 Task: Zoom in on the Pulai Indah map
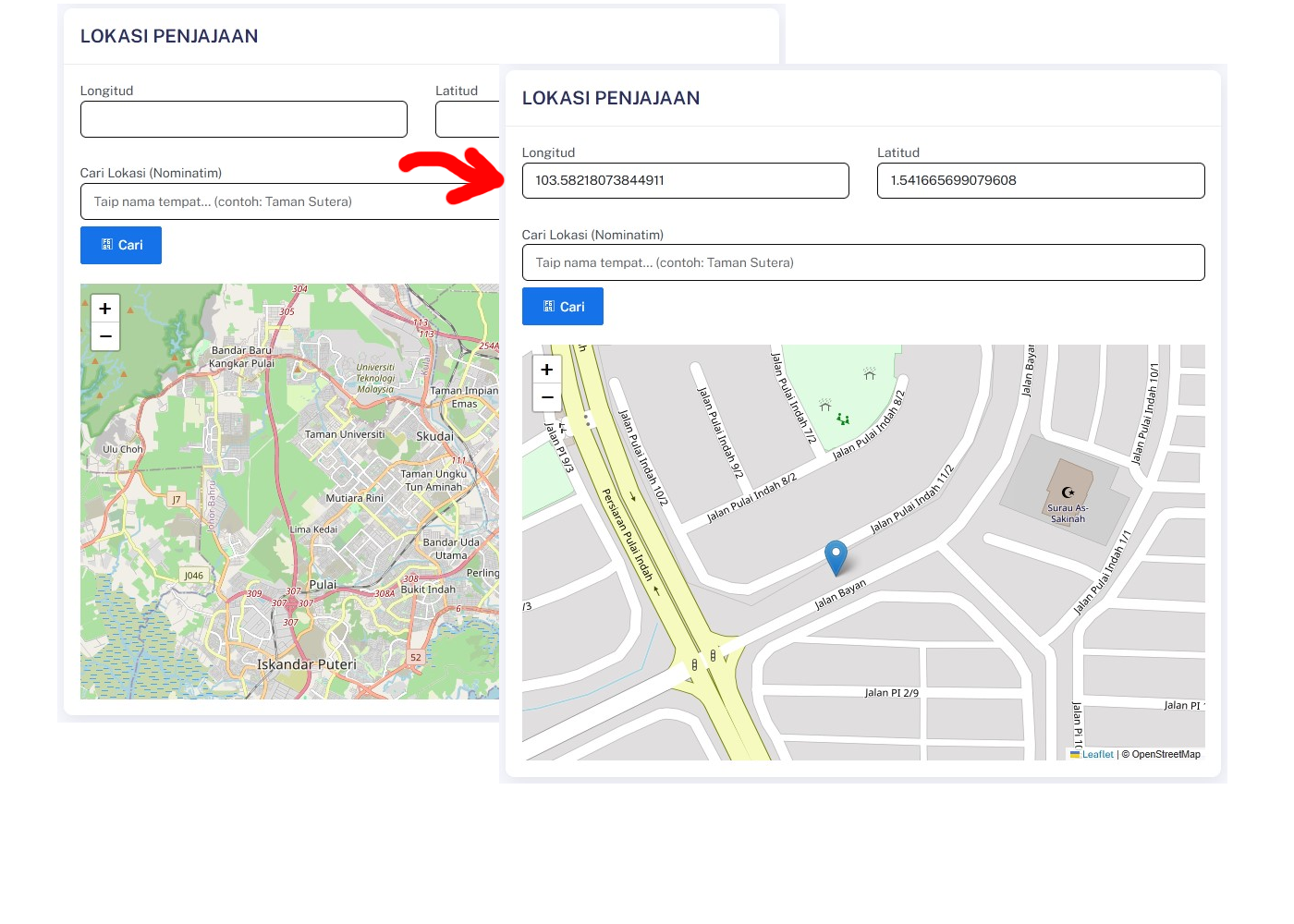[547, 369]
